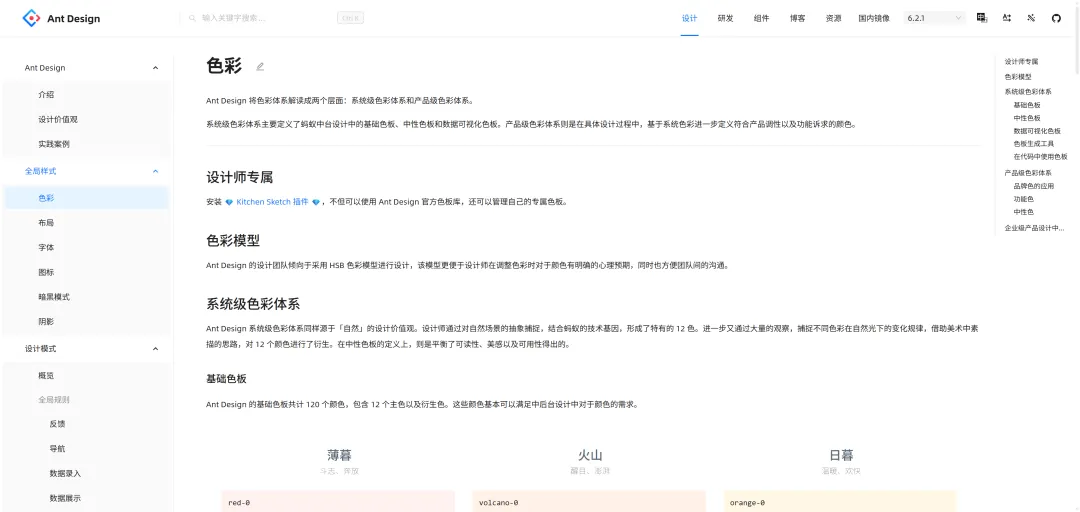The image size is (1080, 512).
Task: Jump to 数据可视化色板 anchor
Action: coord(1037,131)
